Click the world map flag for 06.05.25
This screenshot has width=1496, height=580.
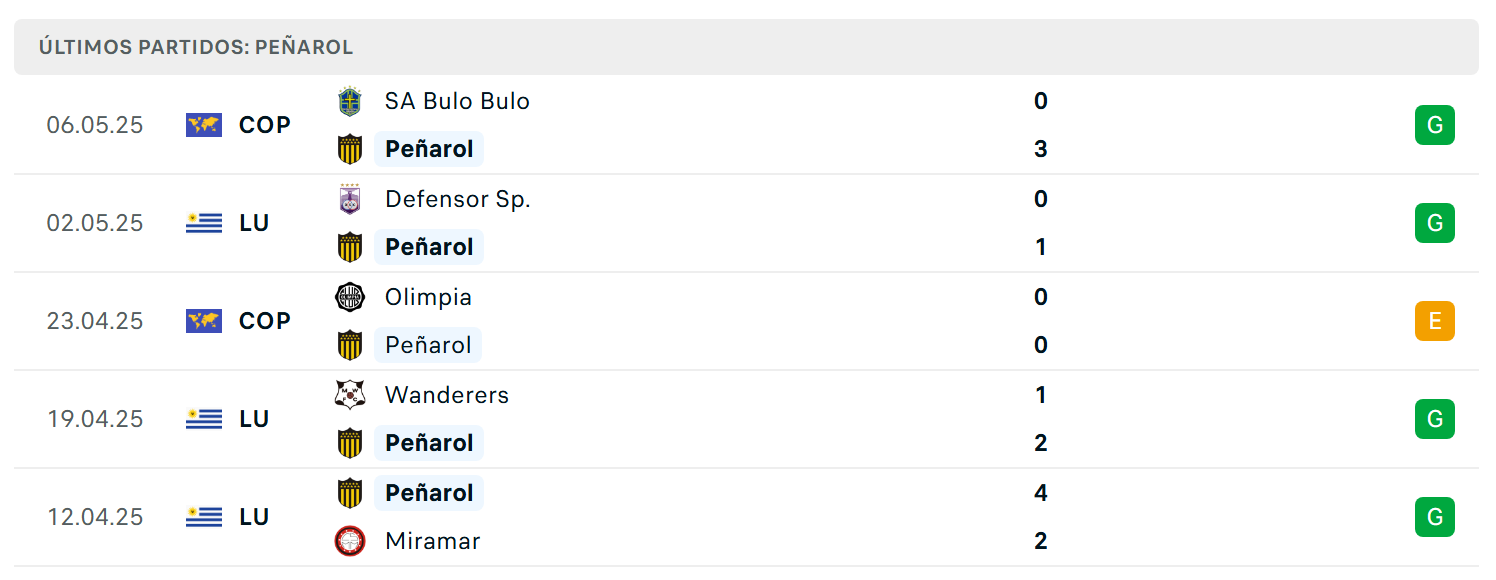(x=204, y=125)
